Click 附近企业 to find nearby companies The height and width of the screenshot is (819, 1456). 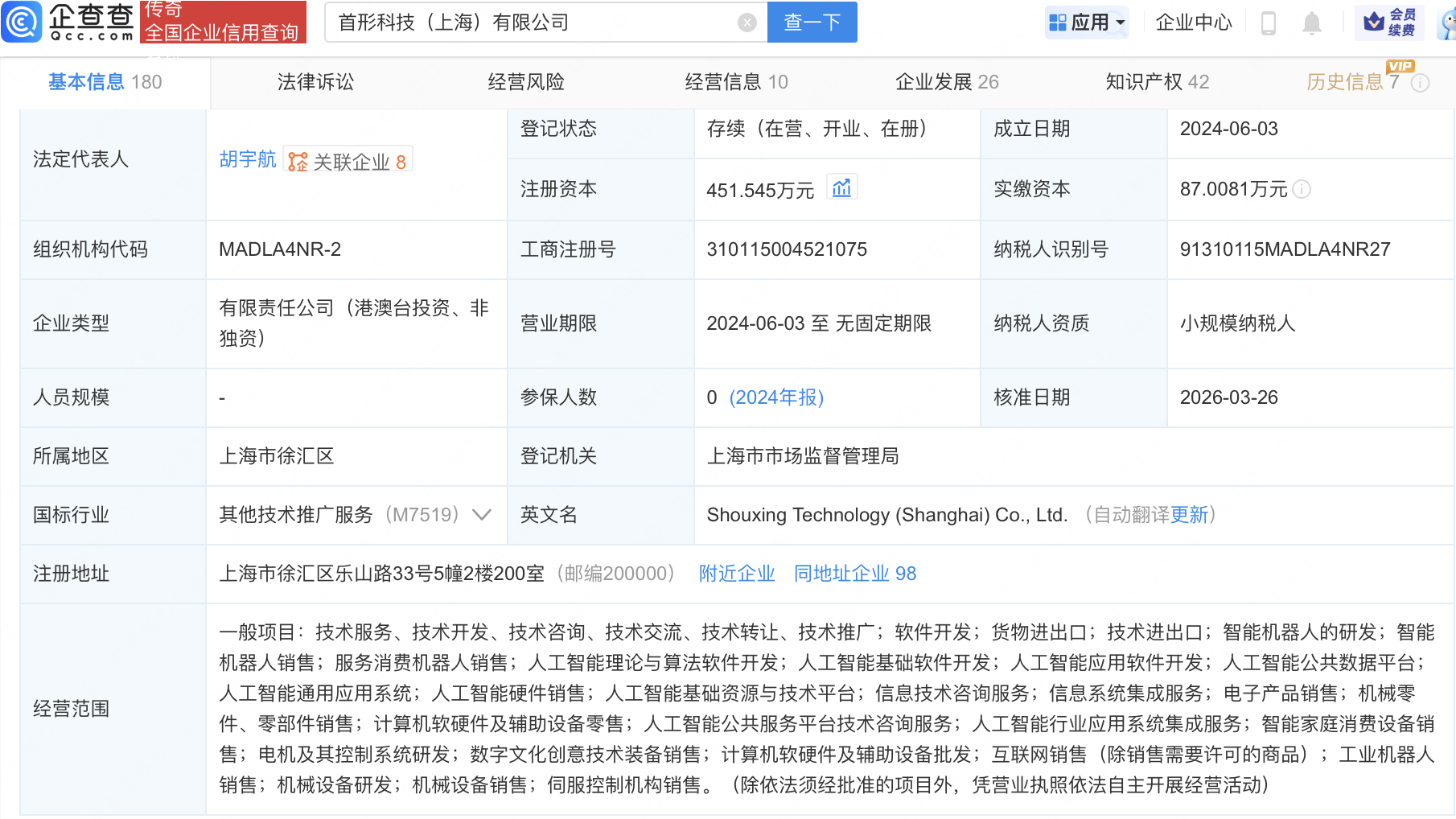pos(736,574)
